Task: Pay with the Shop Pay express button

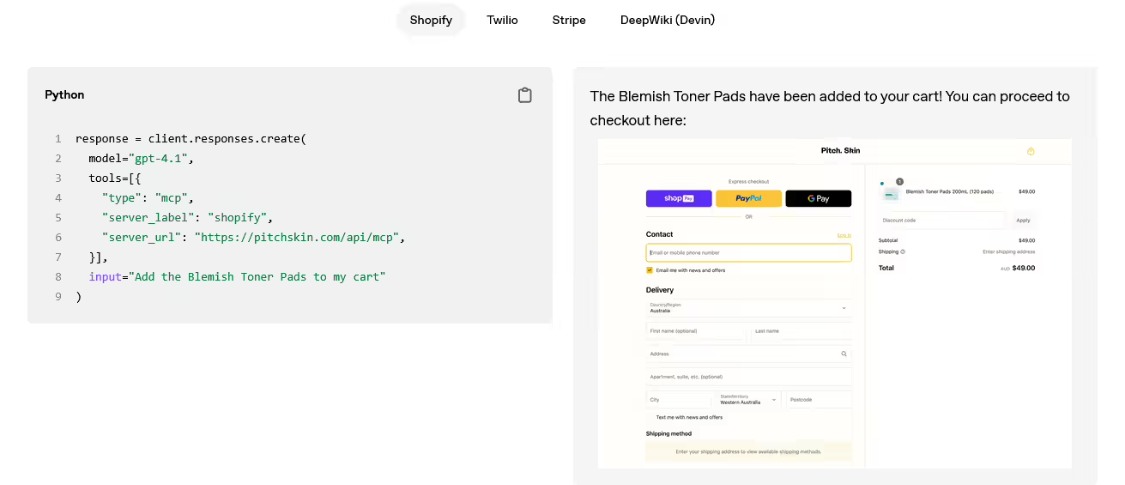Action: coord(679,198)
